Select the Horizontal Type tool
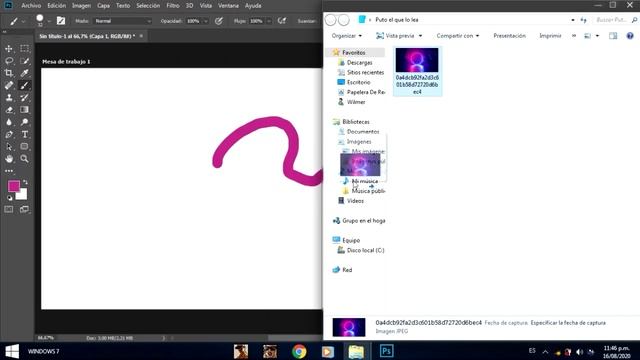This screenshot has height=360, width=640. 24,134
